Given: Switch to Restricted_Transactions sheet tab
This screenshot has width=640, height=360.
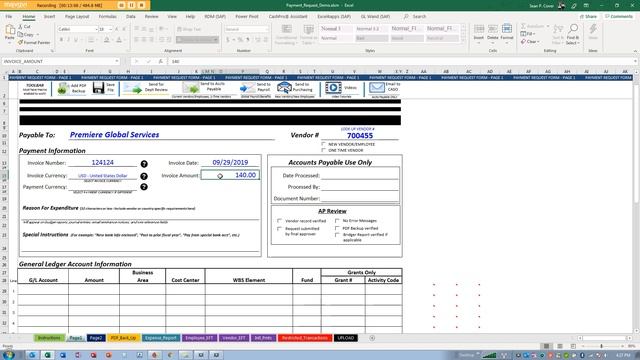Looking at the screenshot, I should tap(305, 338).
